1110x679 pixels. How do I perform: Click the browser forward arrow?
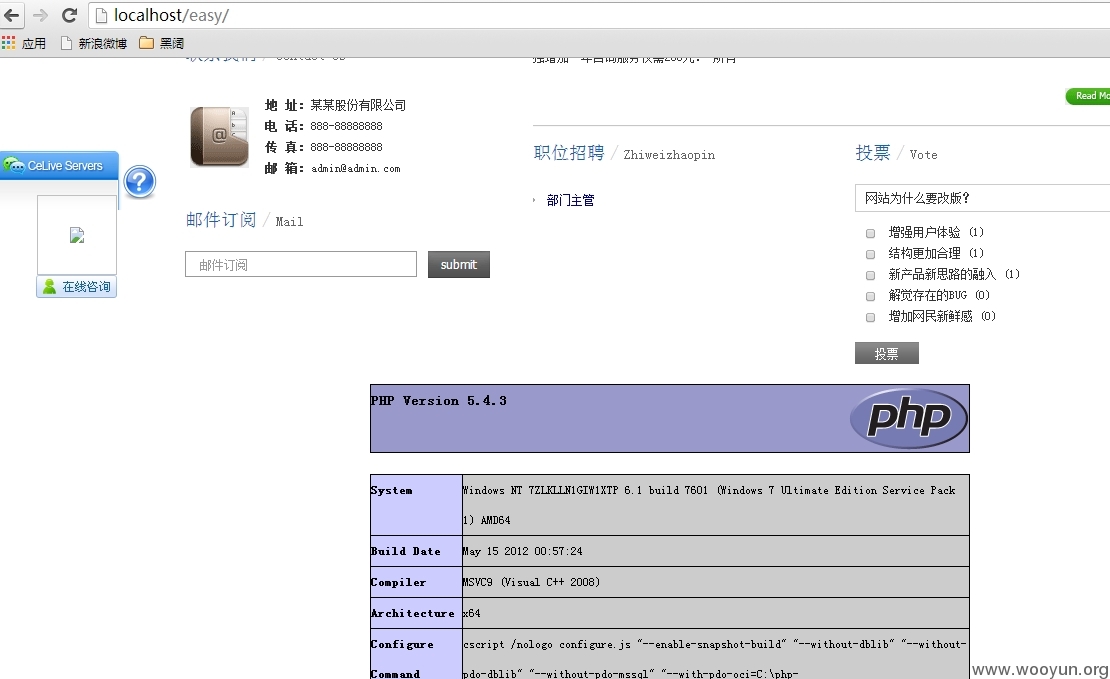pyautogui.click(x=40, y=15)
